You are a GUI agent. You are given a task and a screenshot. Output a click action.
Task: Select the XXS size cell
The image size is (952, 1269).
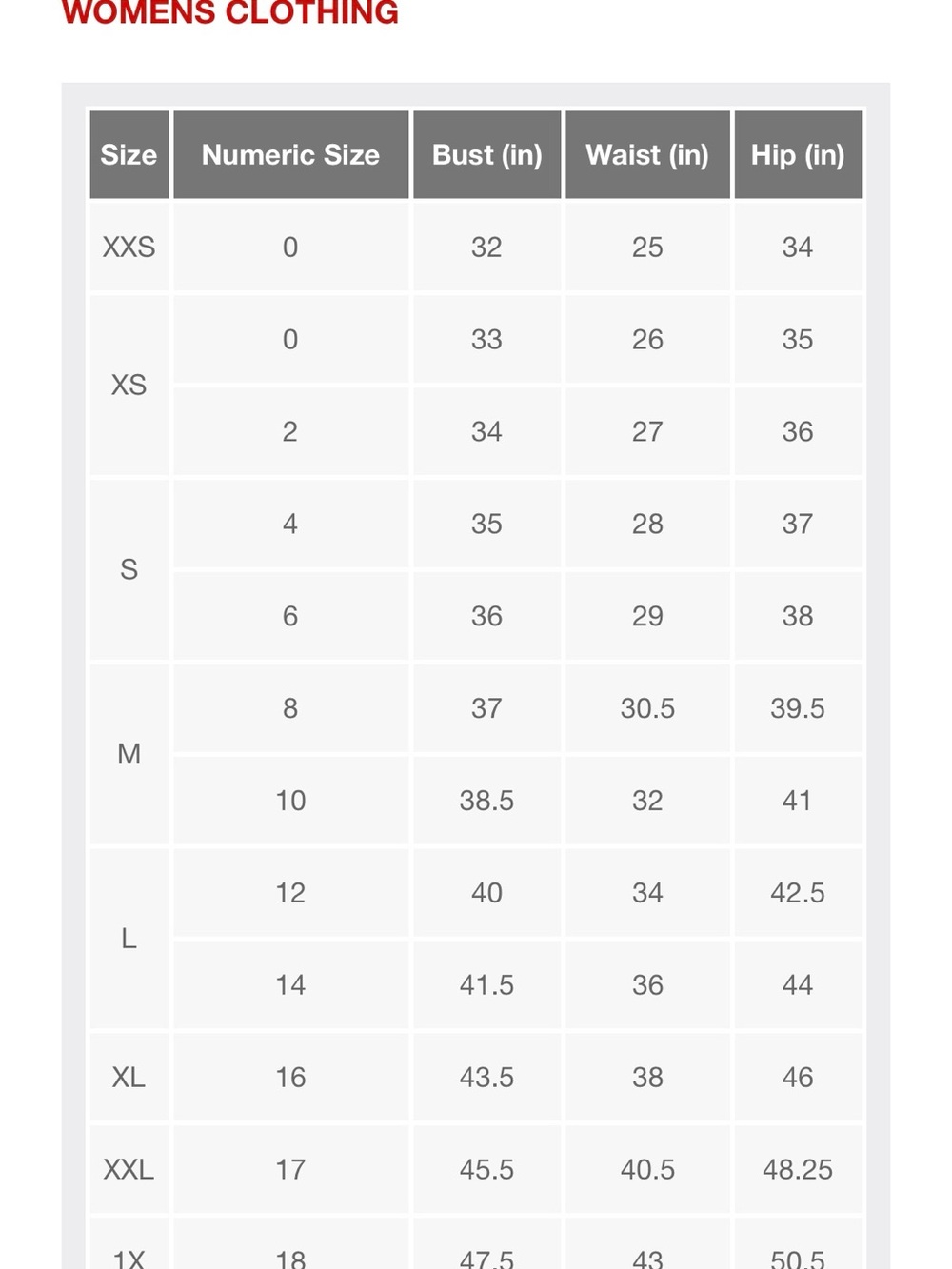[x=129, y=247]
